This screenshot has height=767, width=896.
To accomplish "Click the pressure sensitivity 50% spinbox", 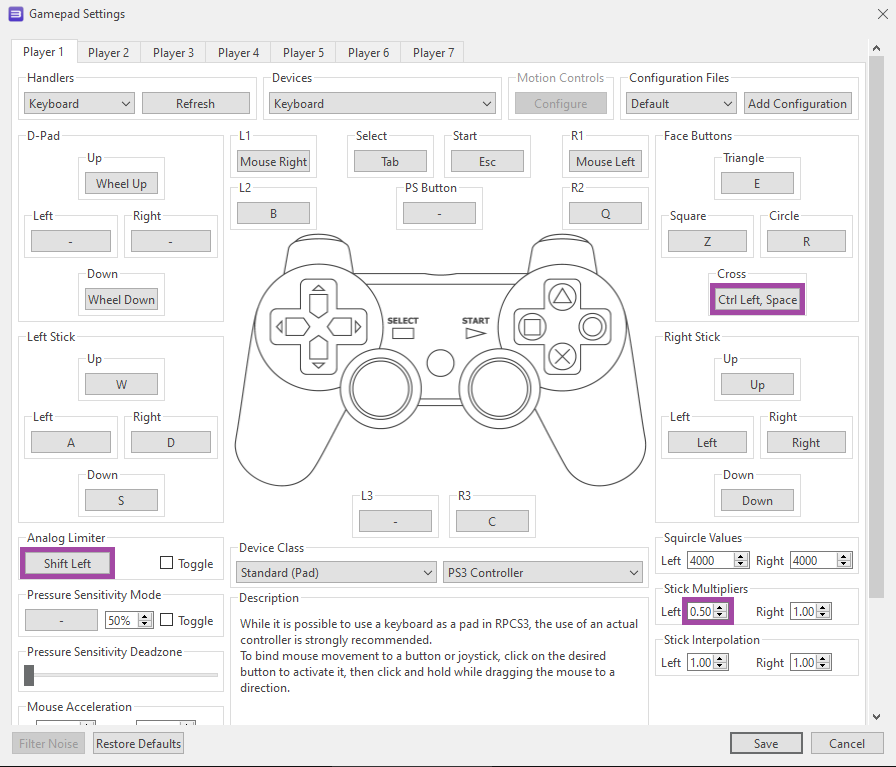I will pos(129,620).
